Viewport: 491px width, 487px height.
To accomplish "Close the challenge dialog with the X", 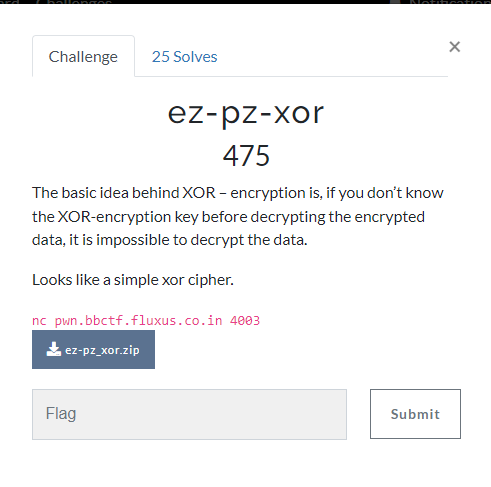I will click(x=455, y=47).
